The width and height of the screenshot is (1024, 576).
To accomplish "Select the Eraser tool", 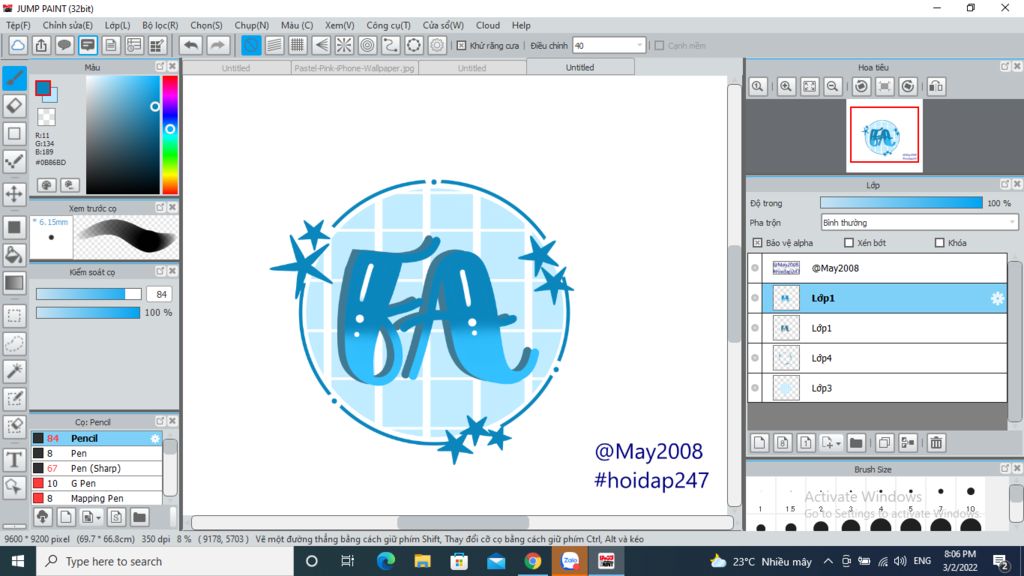I will (x=14, y=105).
